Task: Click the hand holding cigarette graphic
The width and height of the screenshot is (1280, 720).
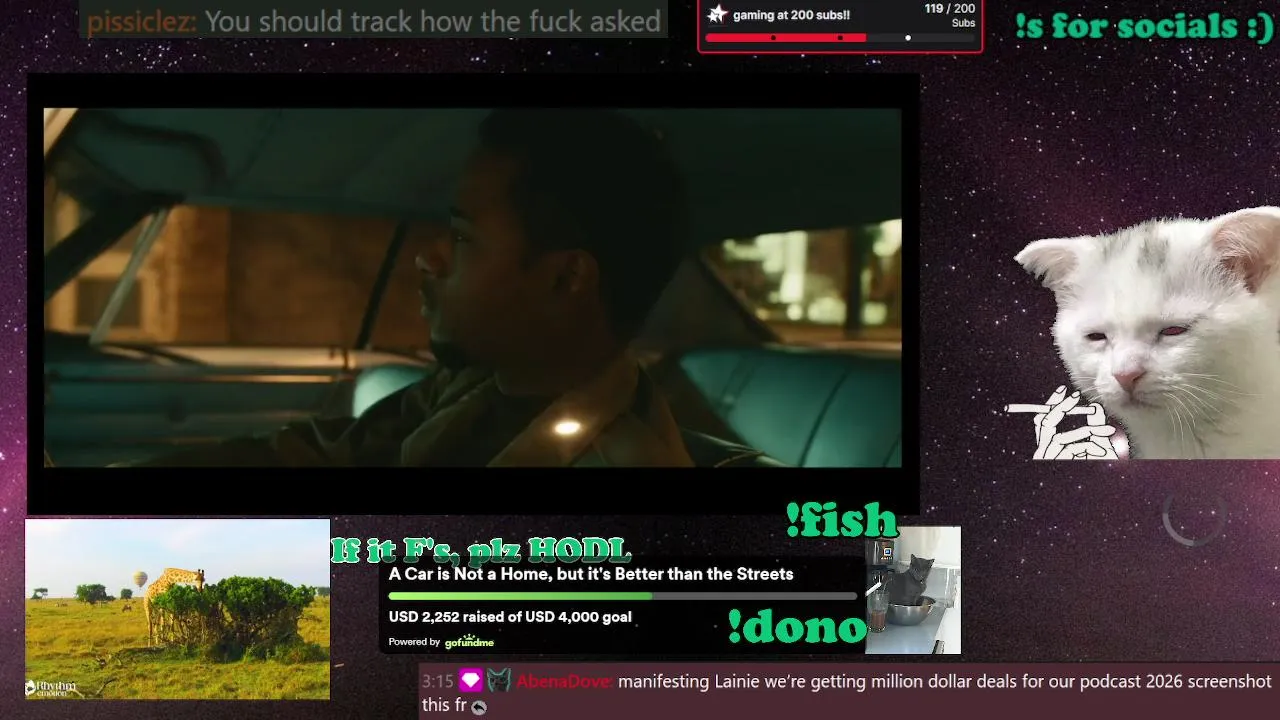Action: tap(1067, 424)
